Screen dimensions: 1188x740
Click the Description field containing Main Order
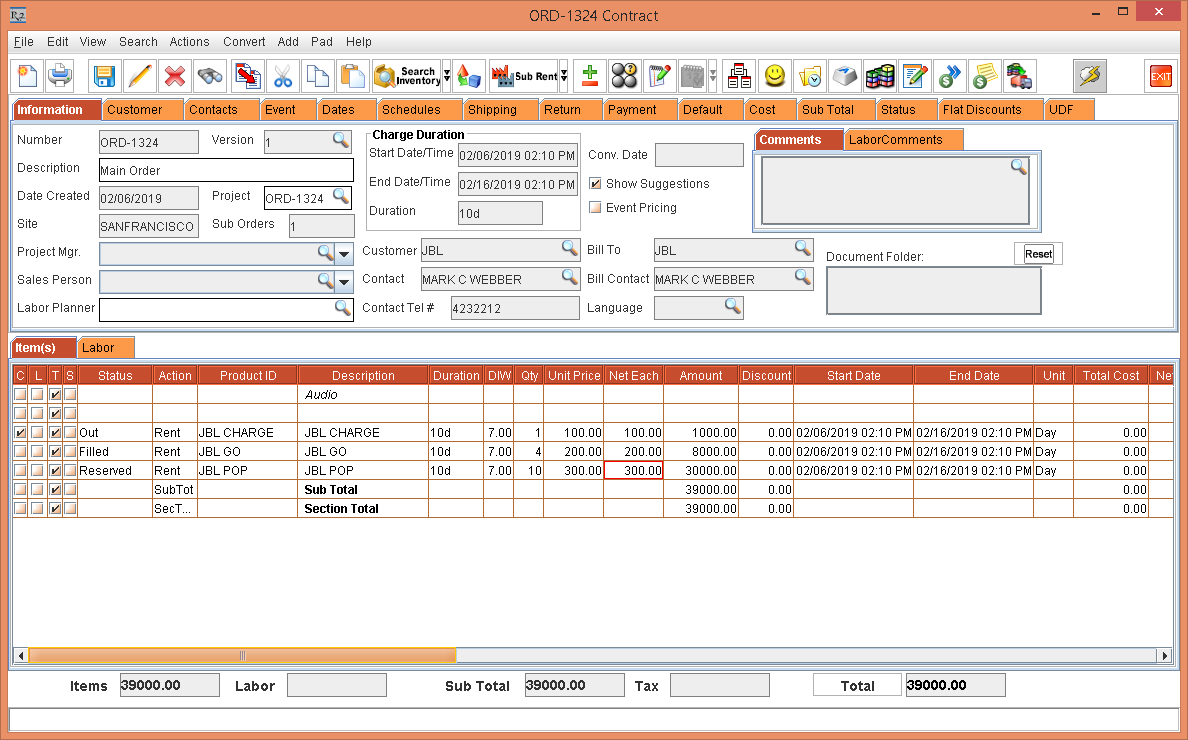[x=226, y=170]
